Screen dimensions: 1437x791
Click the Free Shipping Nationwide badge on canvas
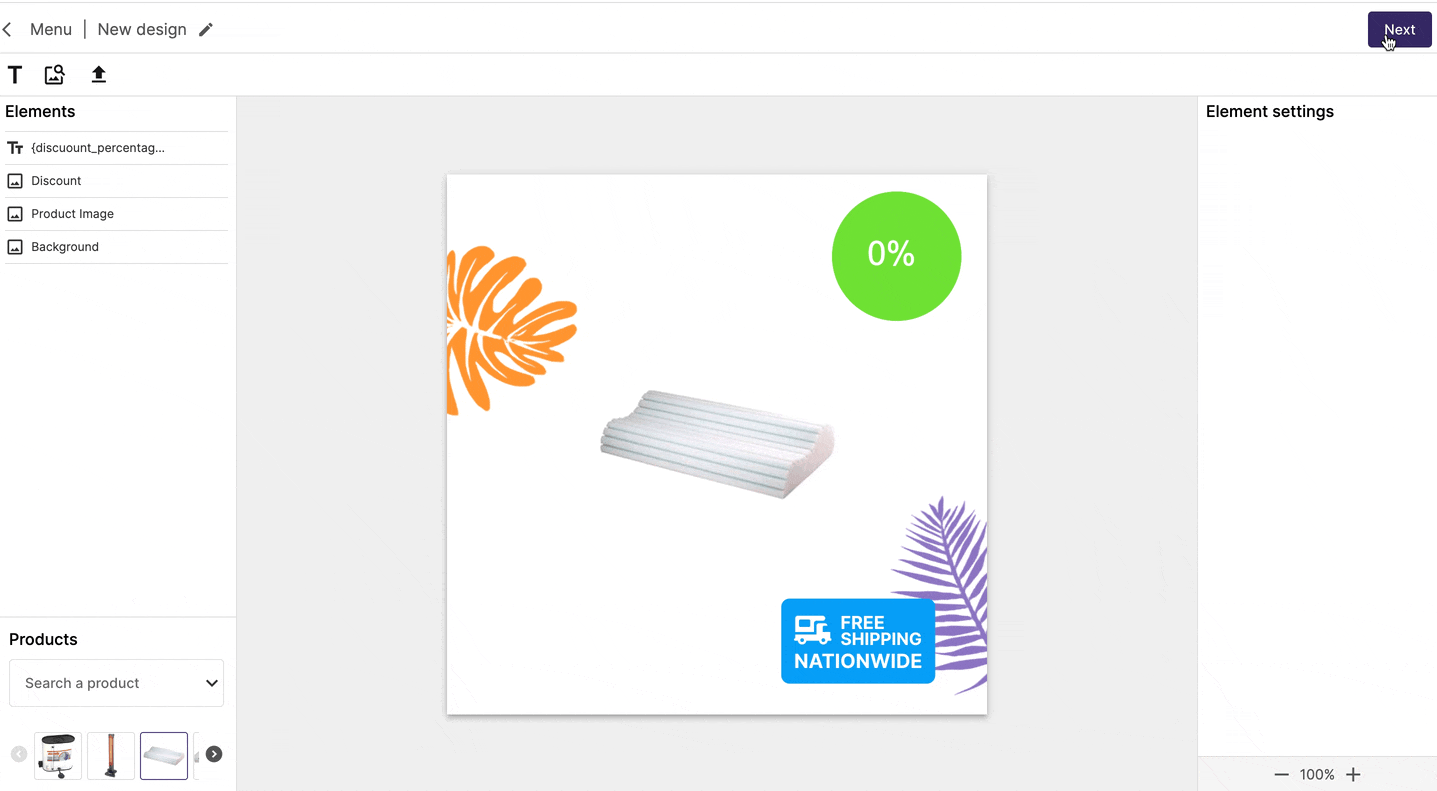coord(858,641)
